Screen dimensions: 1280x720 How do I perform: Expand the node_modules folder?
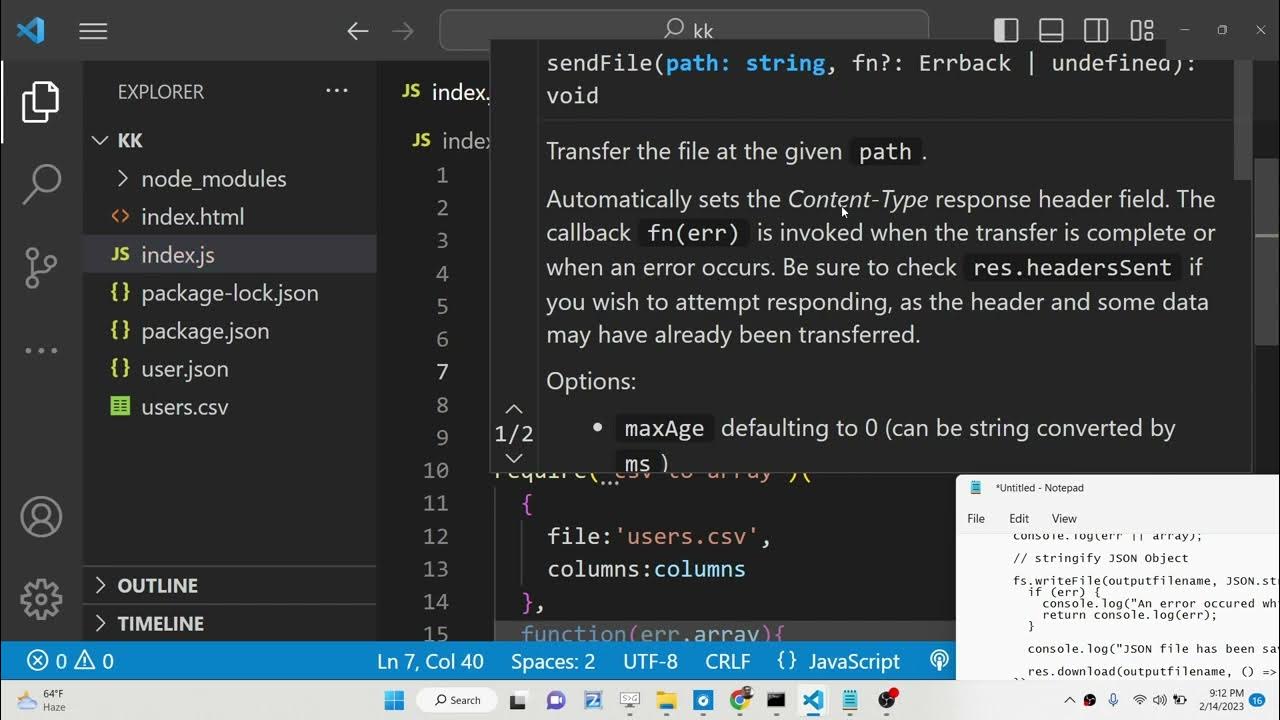213,179
